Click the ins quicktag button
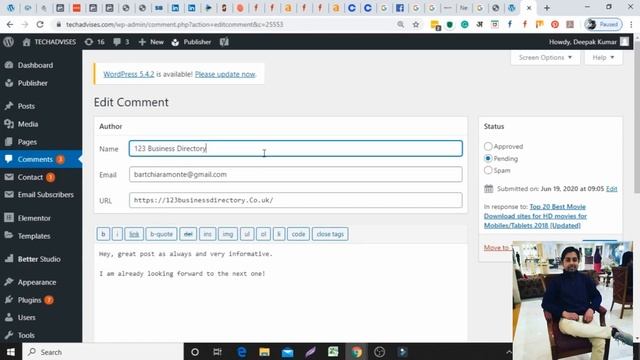640x360 pixels. coord(207,234)
